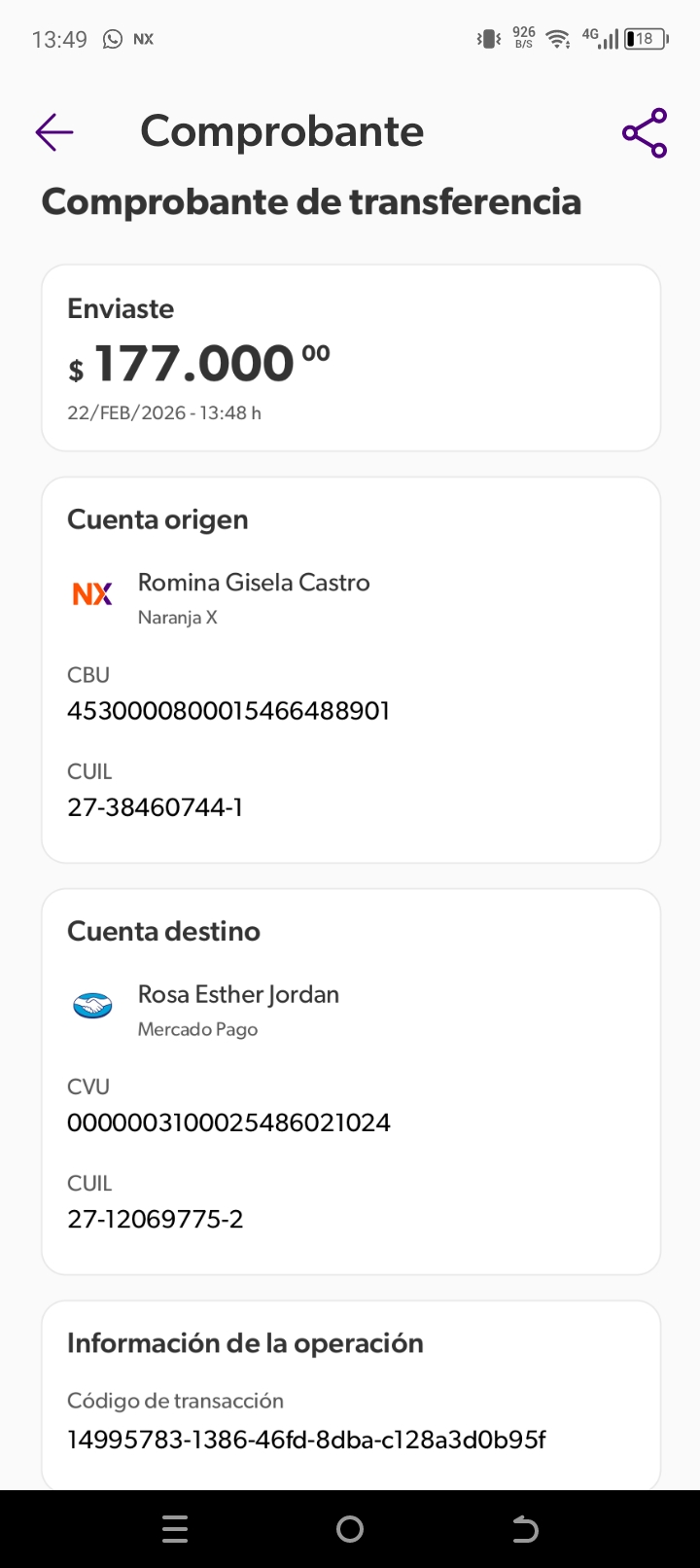The width and height of the screenshot is (700, 1568).
Task: Tap the back arrow icon
Action: 54,132
